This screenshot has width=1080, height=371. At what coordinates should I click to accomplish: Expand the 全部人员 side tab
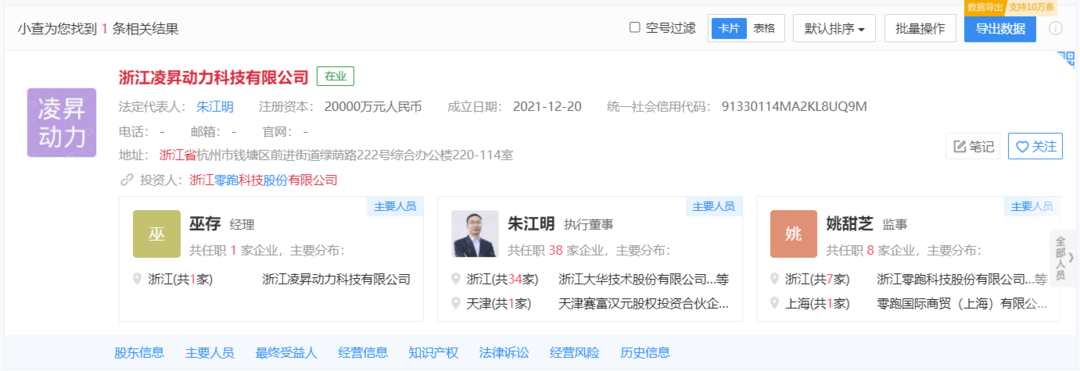point(1063,258)
